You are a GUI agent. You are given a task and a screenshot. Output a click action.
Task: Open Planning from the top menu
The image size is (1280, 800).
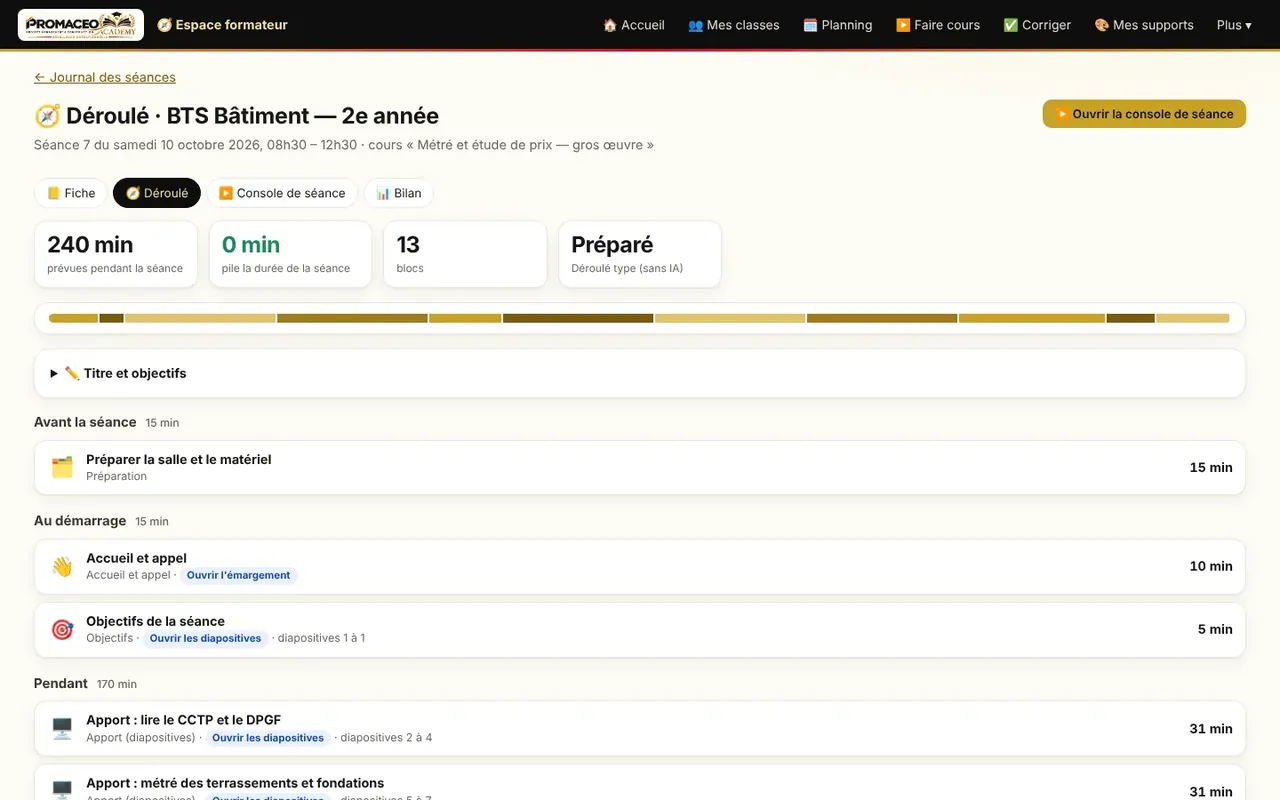[838, 25]
